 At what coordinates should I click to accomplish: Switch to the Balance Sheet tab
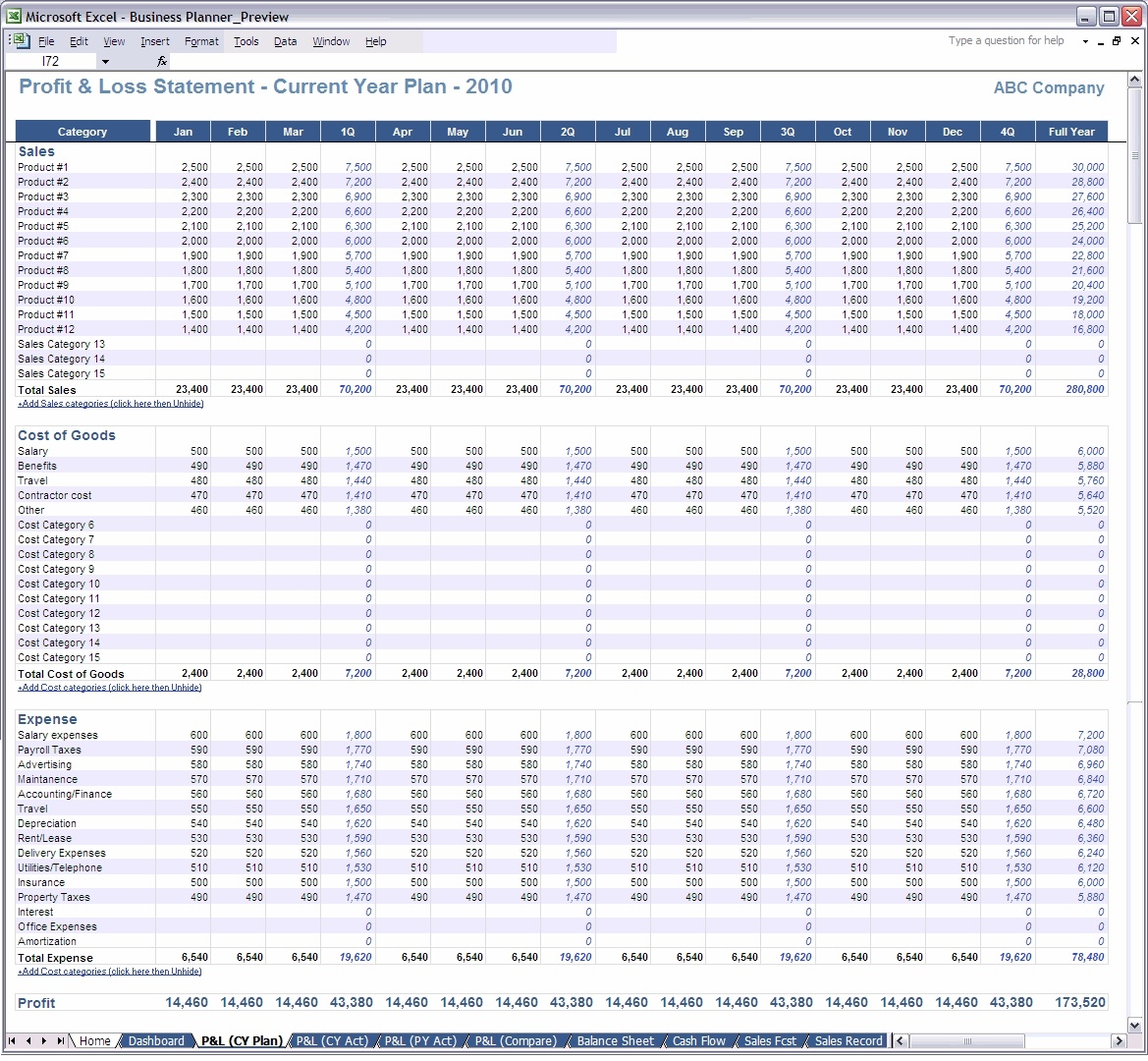pos(614,1040)
